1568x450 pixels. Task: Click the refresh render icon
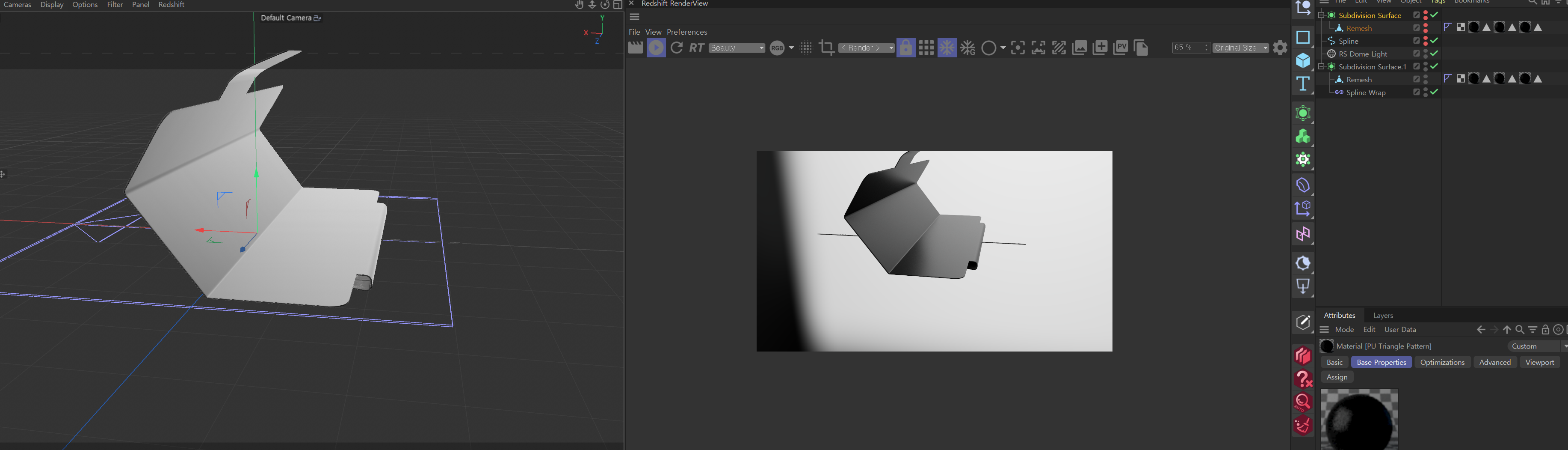coord(676,48)
